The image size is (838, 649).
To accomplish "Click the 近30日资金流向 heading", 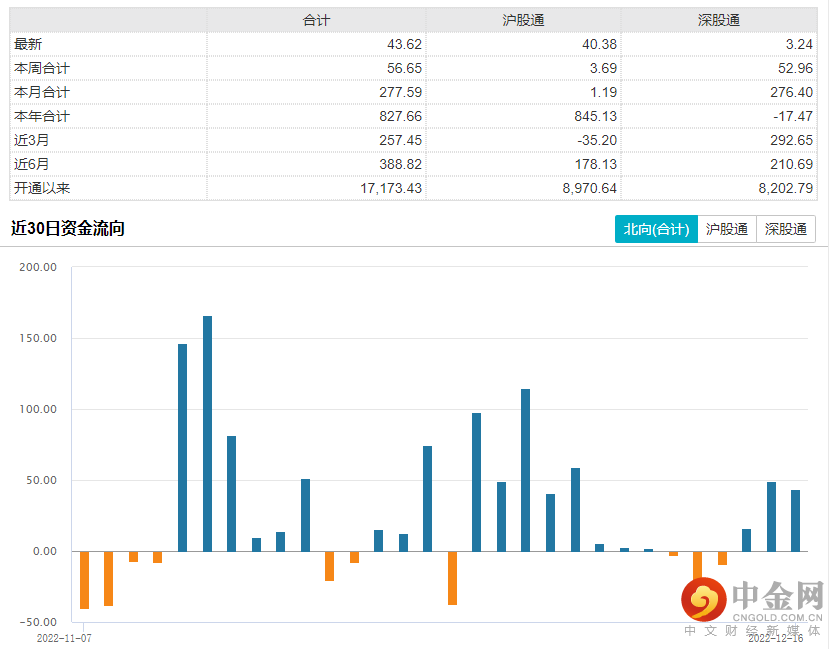I will [67, 229].
